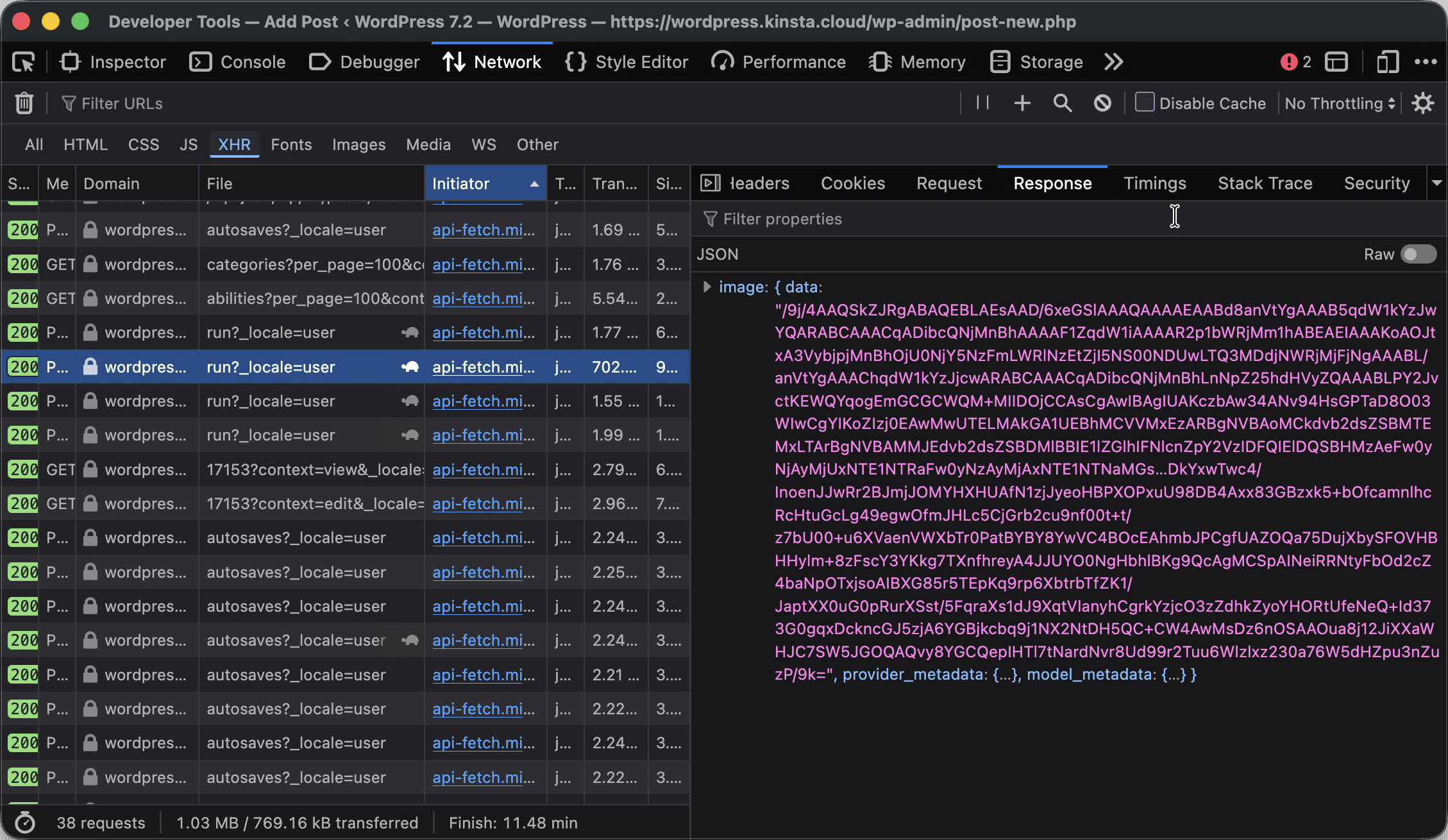The width and height of the screenshot is (1448, 840).
Task: Open the Console panel
Action: click(x=238, y=62)
